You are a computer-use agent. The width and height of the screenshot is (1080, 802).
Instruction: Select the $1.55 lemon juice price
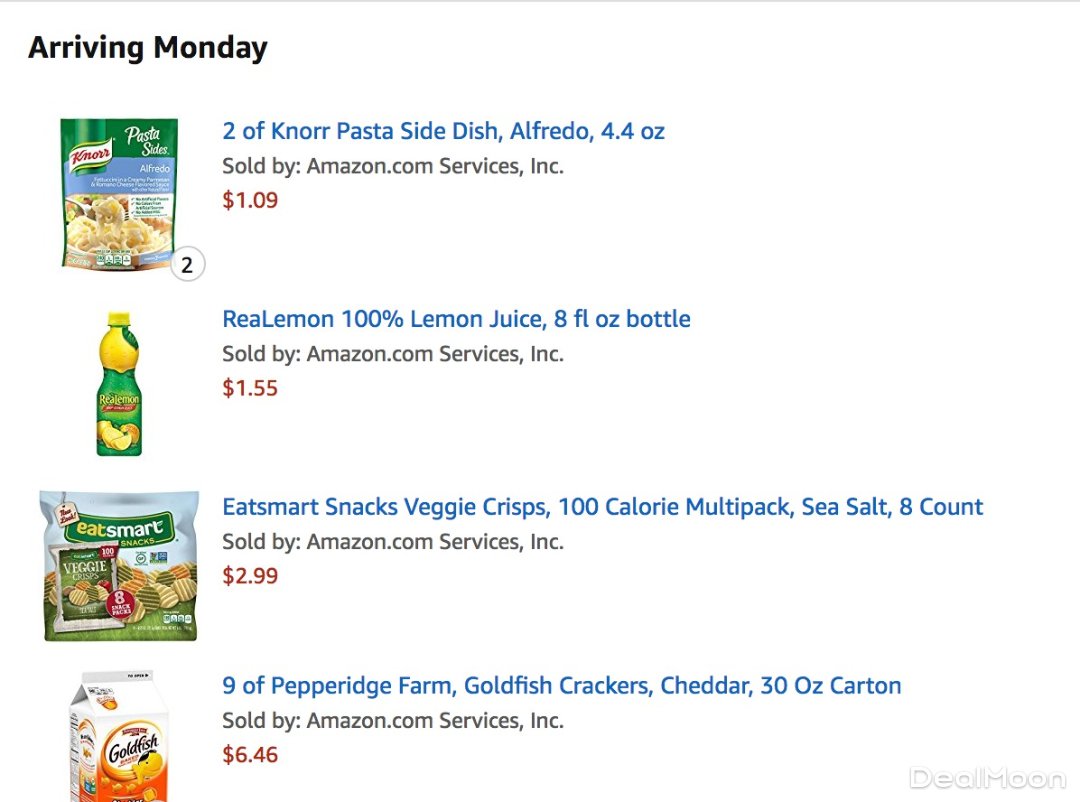pos(250,388)
